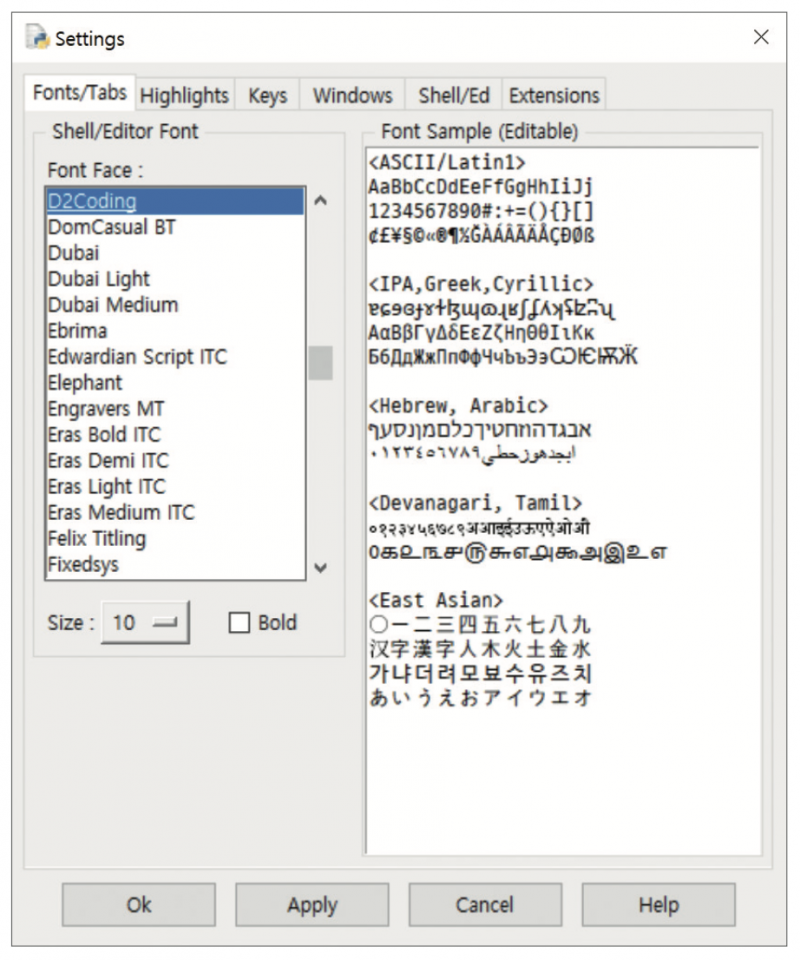Click the font list scrollbar thumb
This screenshot has width=800, height=960.
click(320, 363)
